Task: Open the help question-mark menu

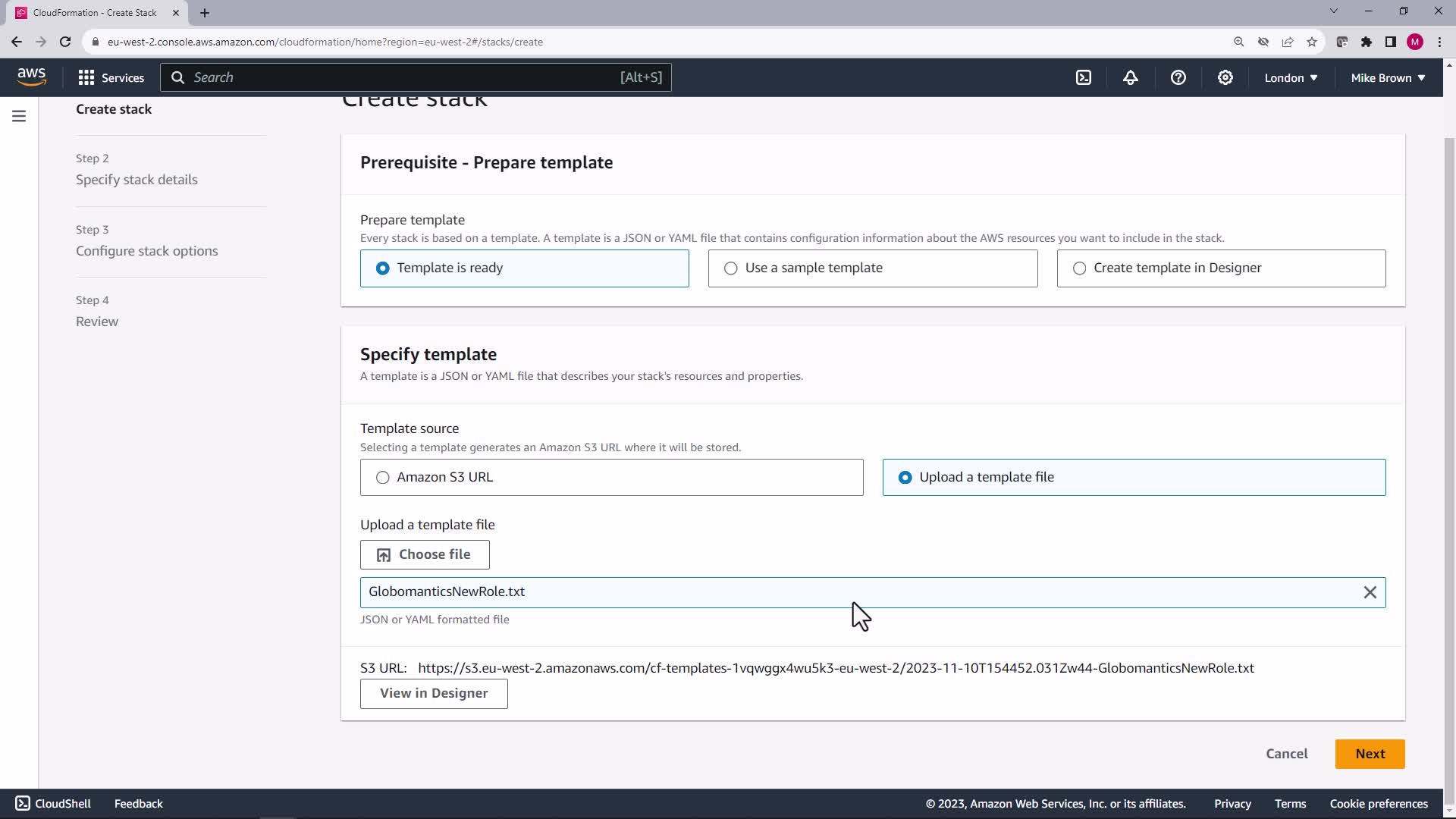Action: pos(1178,77)
